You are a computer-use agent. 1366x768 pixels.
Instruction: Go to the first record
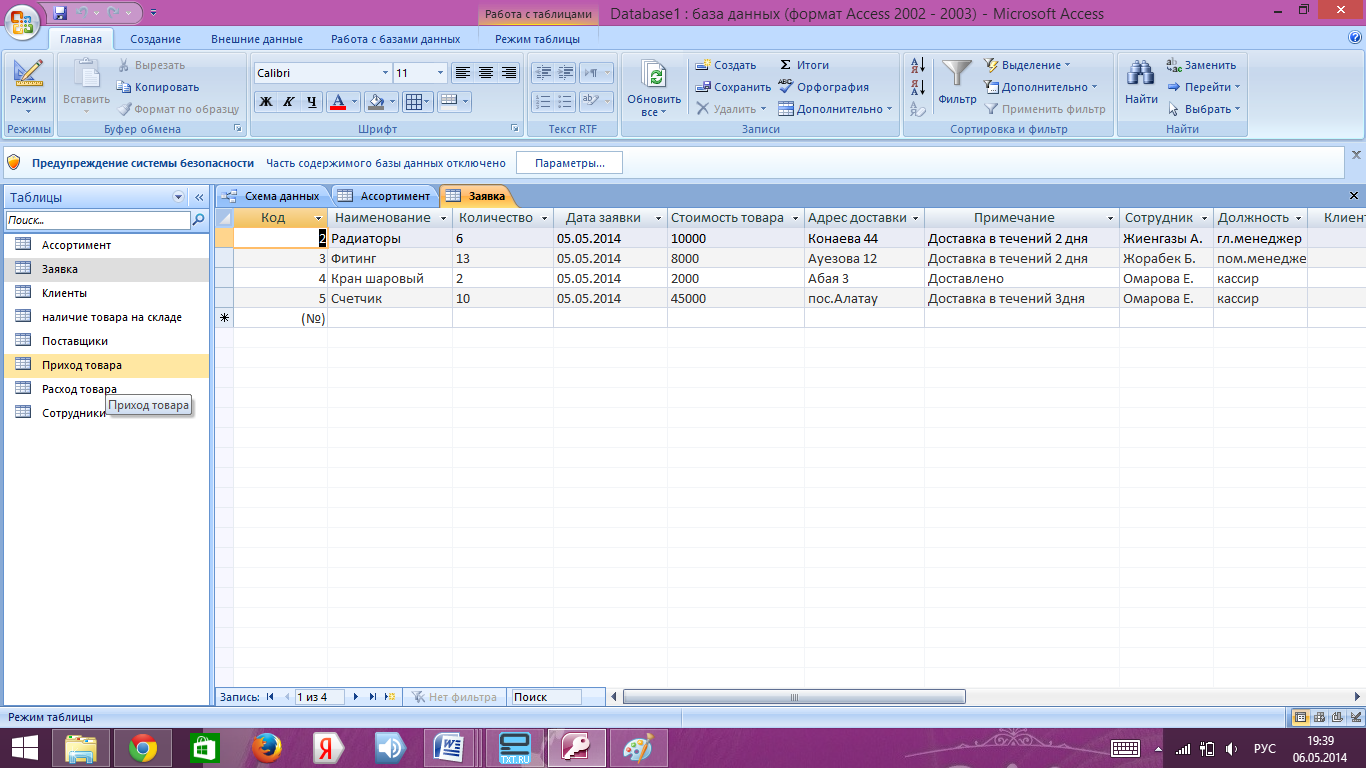tap(270, 697)
